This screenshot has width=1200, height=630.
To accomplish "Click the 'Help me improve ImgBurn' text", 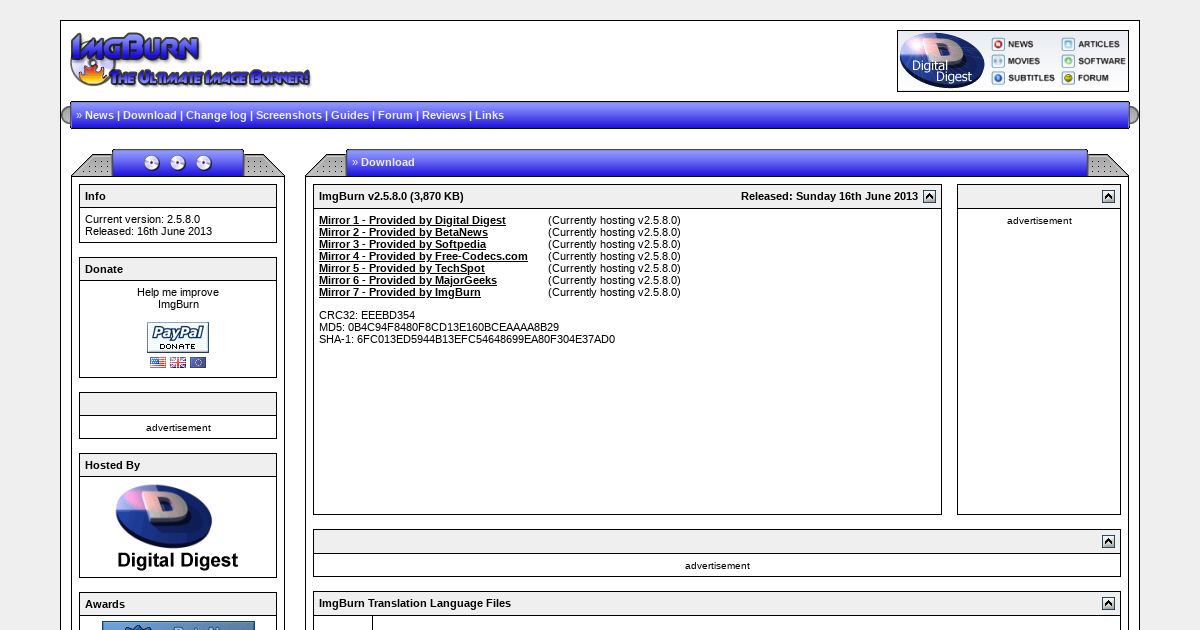I will [178, 298].
